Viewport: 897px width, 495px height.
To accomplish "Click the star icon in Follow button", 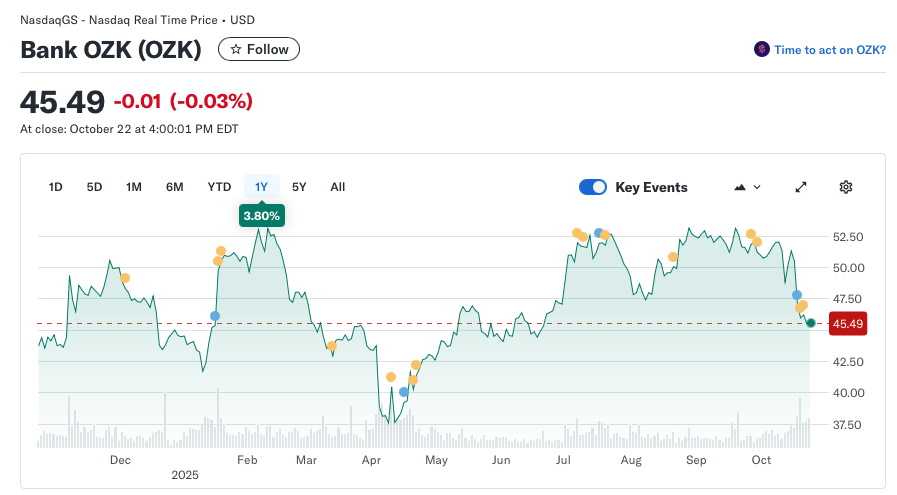I will point(235,49).
